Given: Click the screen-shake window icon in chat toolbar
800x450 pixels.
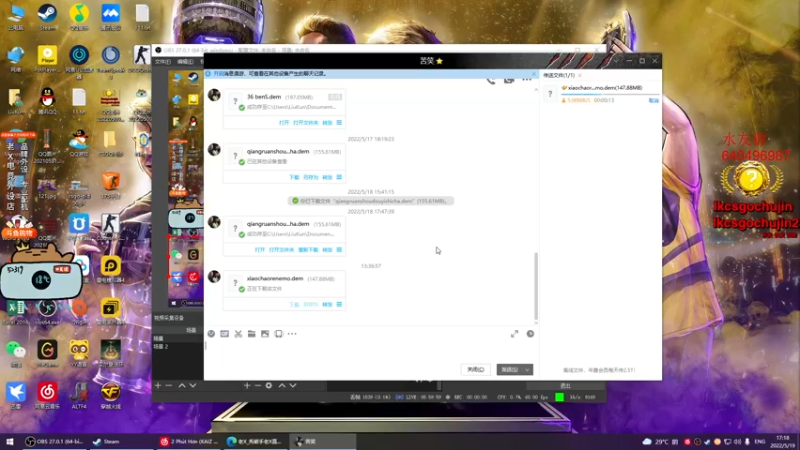Looking at the screenshot, I should click(x=278, y=334).
